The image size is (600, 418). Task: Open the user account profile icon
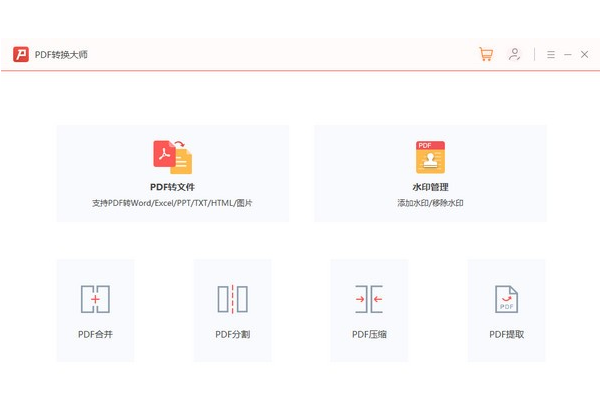(514, 54)
